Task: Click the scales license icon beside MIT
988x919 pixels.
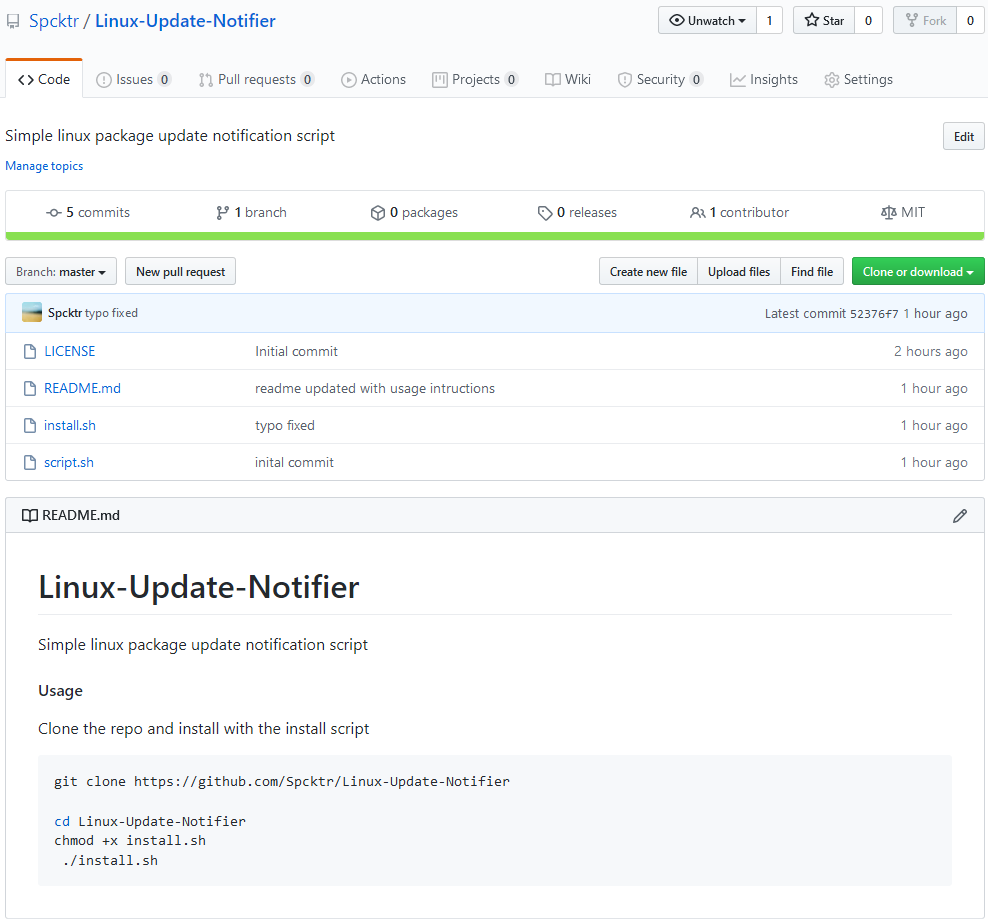Action: tap(888, 213)
